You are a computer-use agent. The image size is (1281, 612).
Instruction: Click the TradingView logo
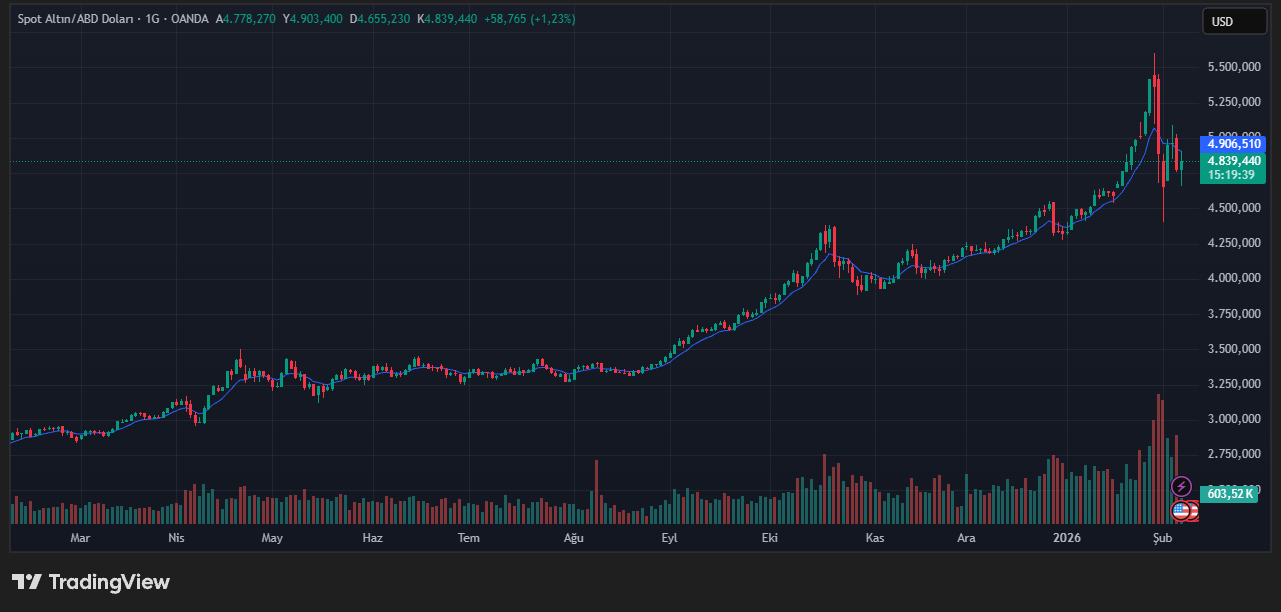point(27,582)
